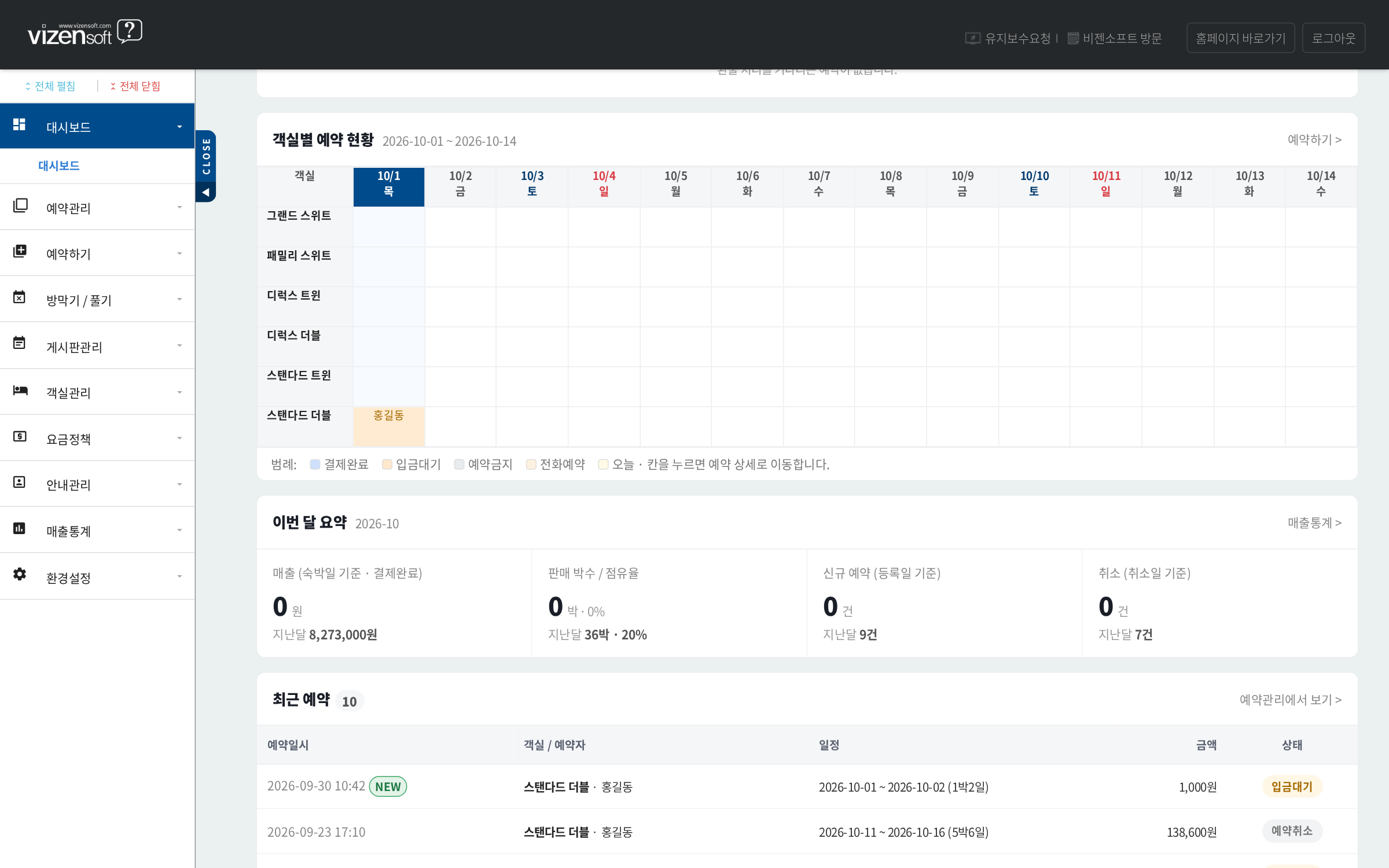Click the 매출통계 chart icon
1389x868 pixels.
tap(19, 528)
